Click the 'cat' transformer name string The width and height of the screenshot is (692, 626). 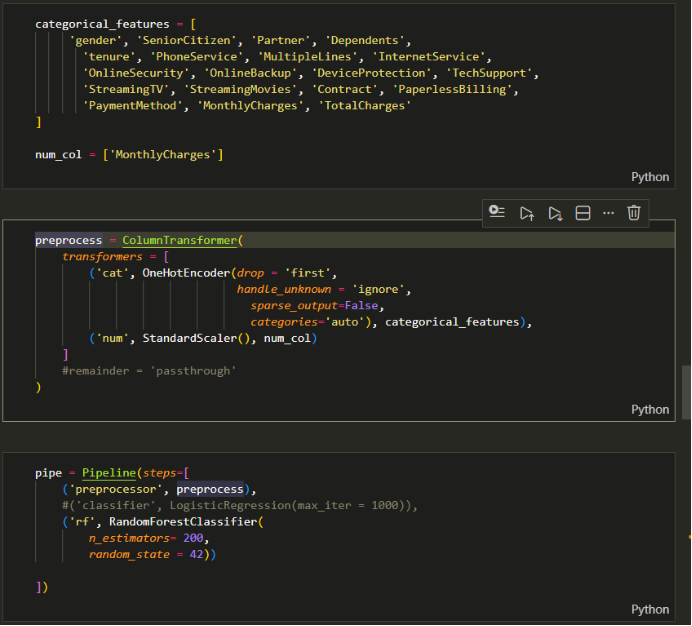[x=112, y=273]
